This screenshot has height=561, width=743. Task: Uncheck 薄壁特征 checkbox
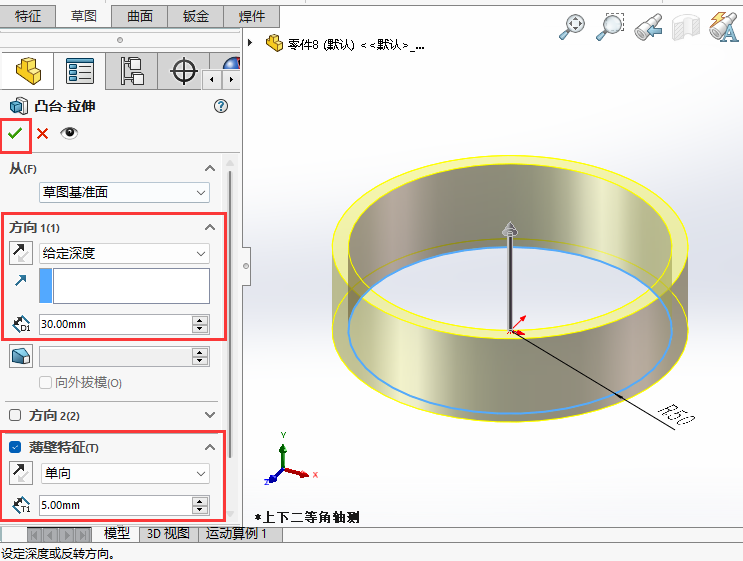[x=15, y=447]
